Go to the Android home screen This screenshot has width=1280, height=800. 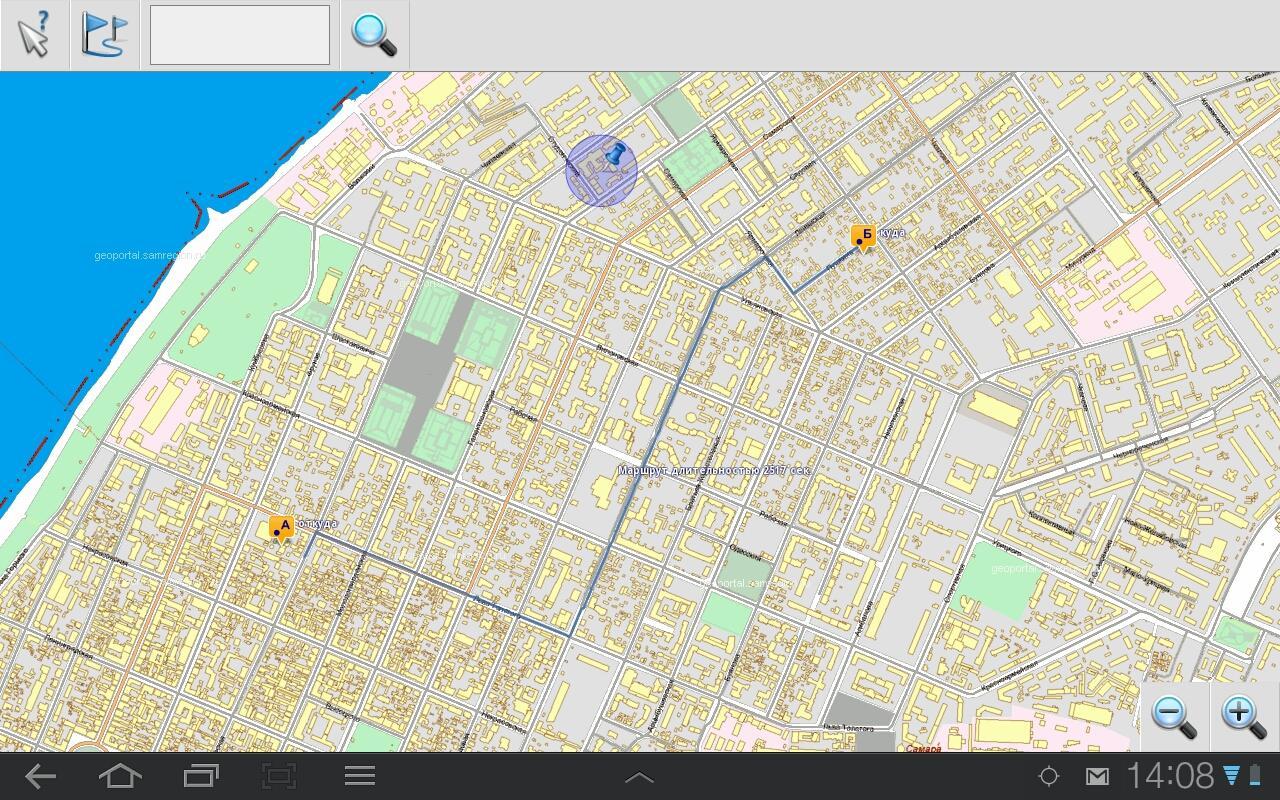[x=120, y=776]
